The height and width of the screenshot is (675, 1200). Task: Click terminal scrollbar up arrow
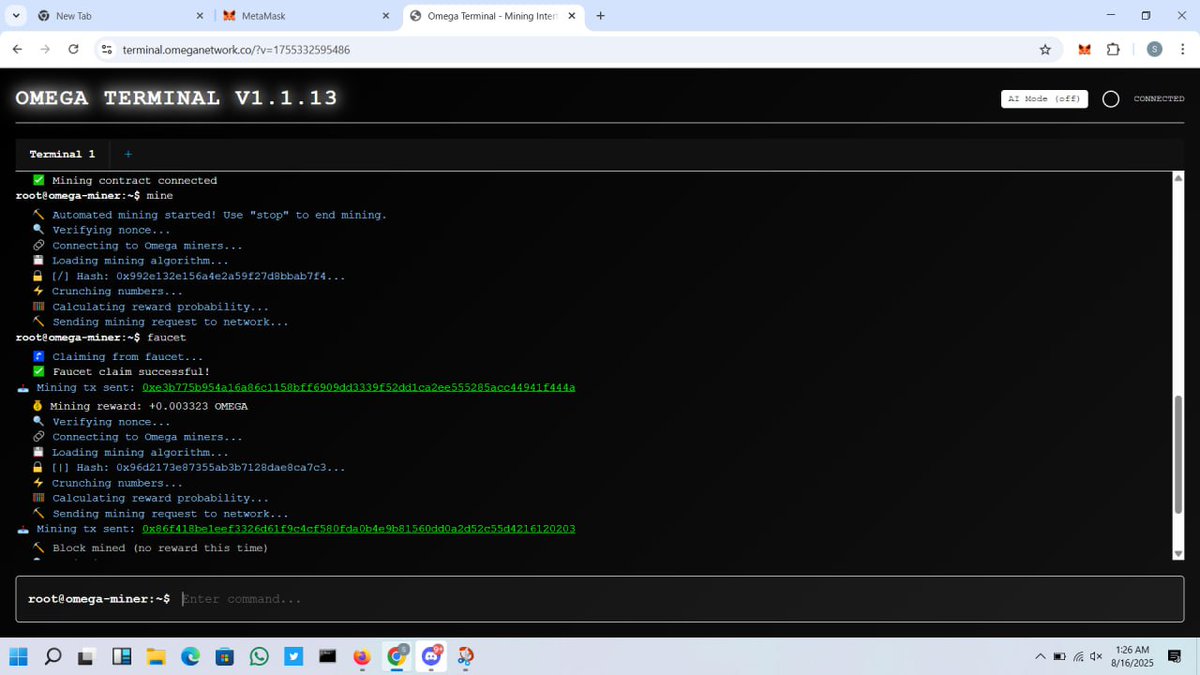1178,178
